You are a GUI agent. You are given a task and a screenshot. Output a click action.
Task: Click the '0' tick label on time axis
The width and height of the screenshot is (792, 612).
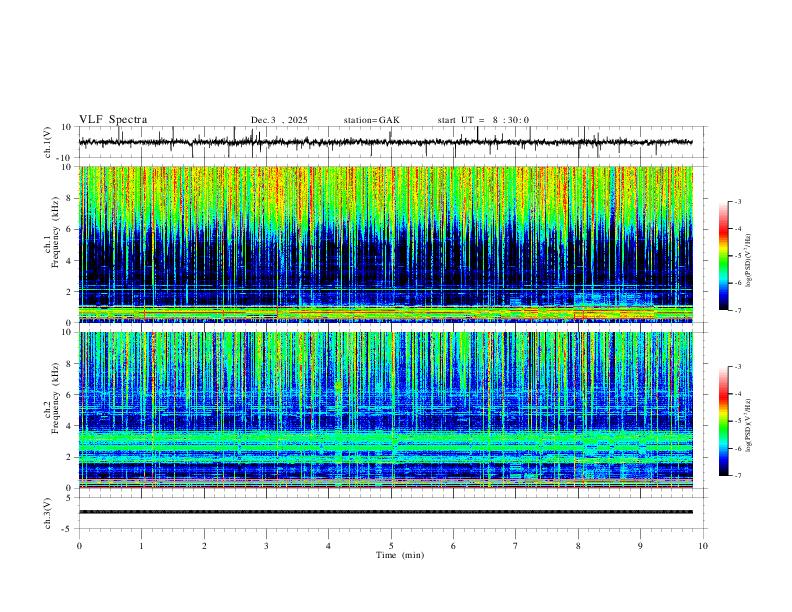[x=79, y=546]
